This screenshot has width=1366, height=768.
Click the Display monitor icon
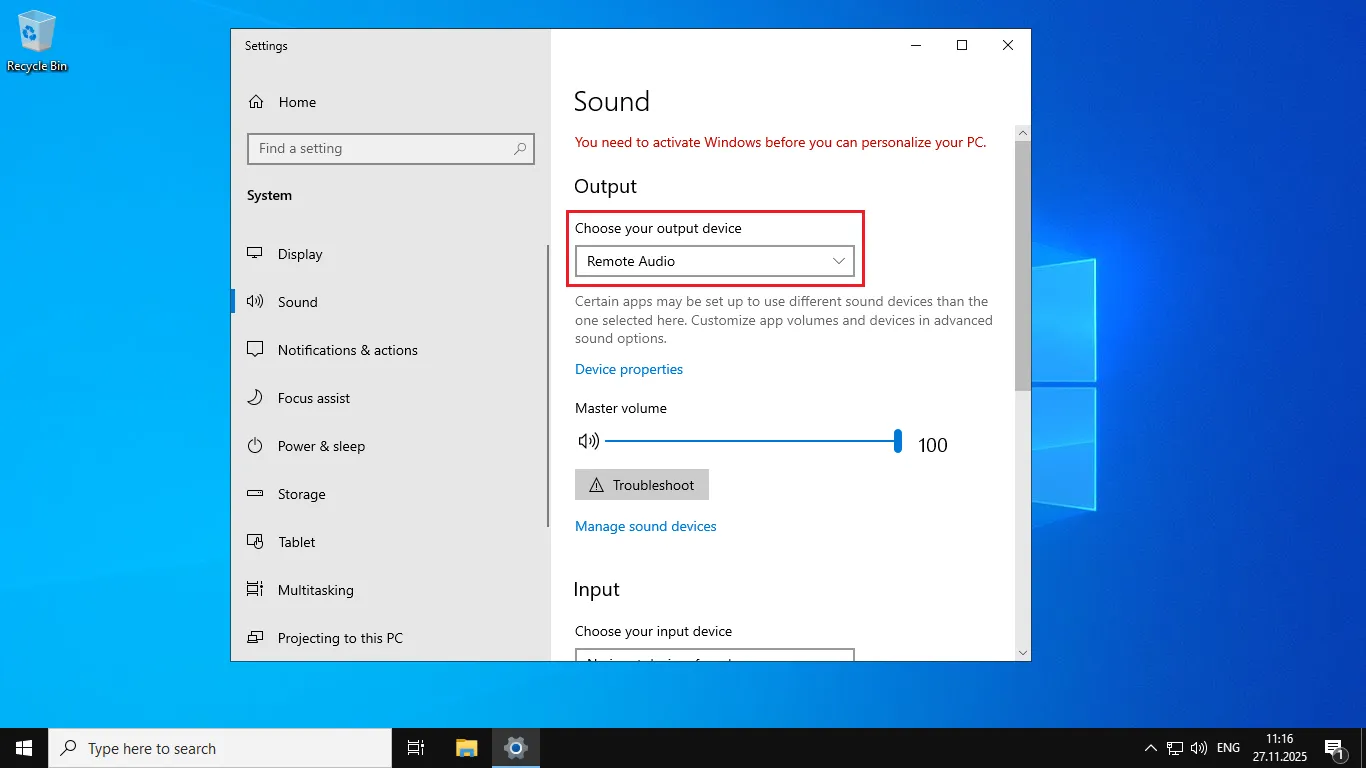point(256,254)
